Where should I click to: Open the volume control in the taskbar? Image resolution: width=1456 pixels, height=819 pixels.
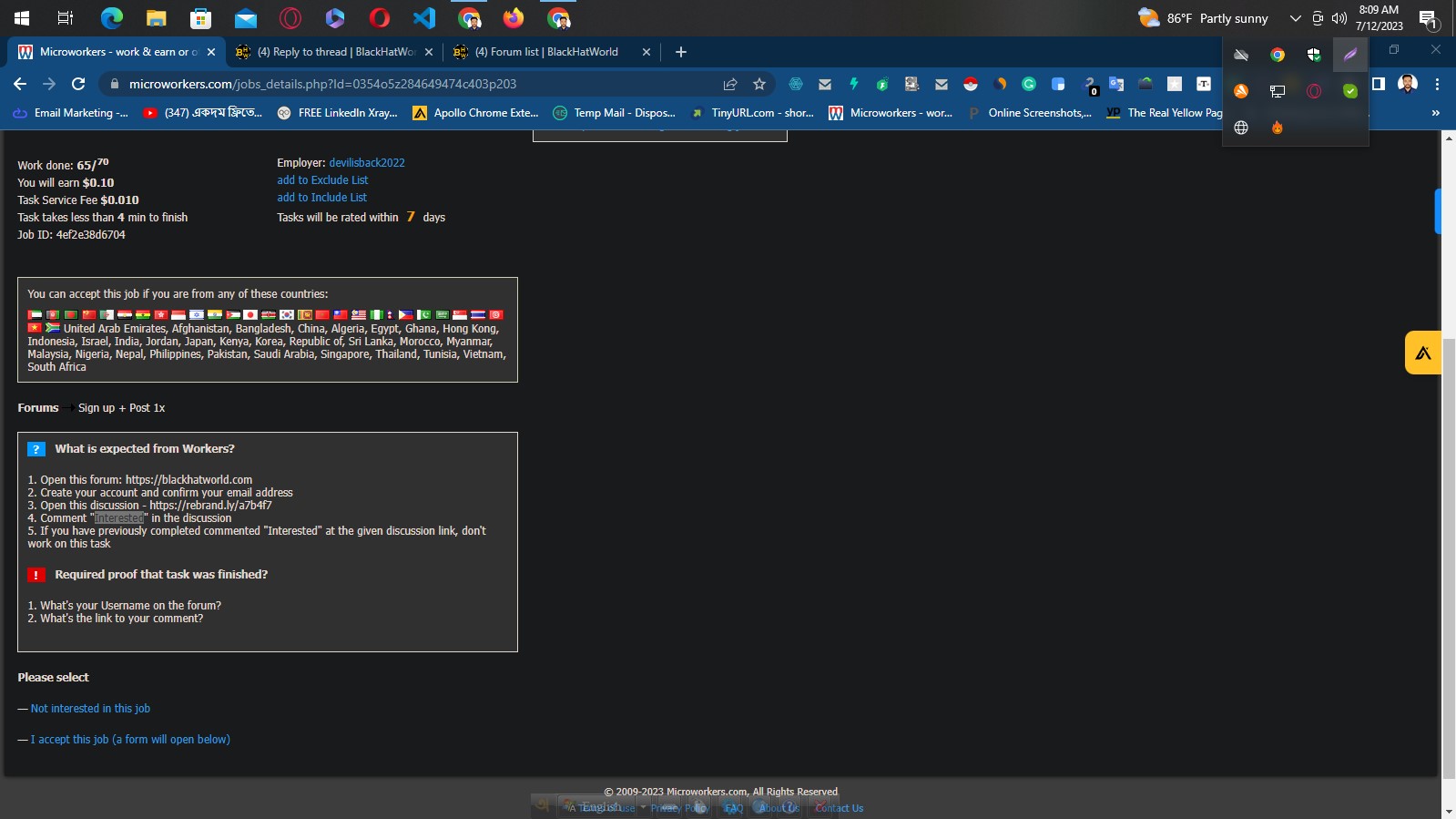click(1339, 18)
